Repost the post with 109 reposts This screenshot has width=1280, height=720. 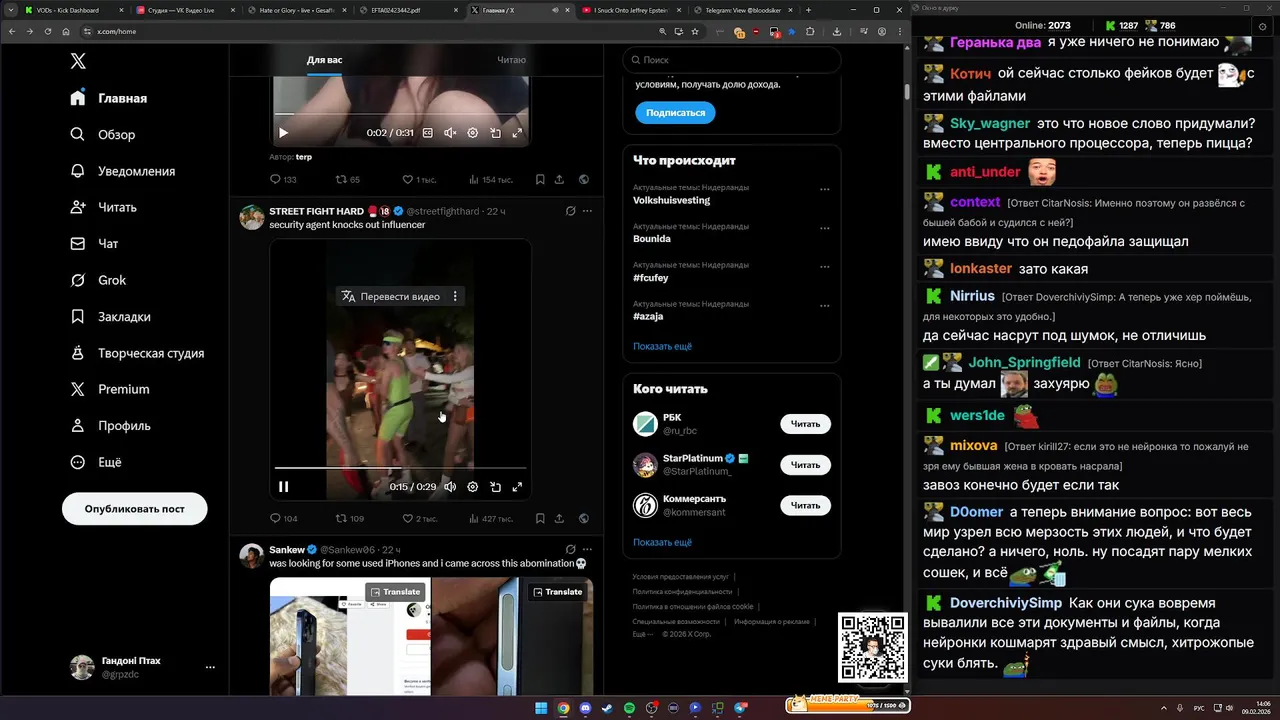[x=349, y=518]
